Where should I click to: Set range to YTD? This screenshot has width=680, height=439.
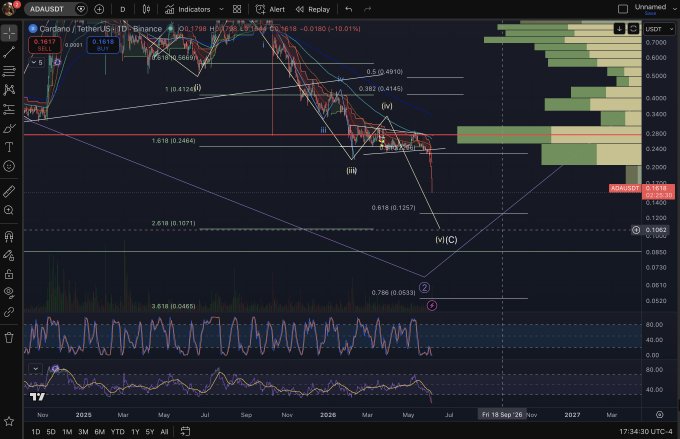(x=118, y=432)
